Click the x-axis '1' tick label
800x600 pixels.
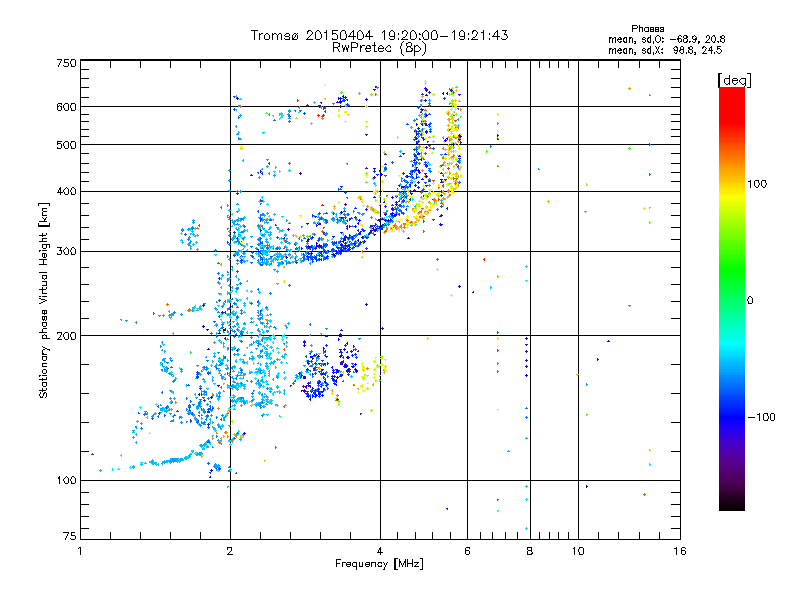(80, 551)
